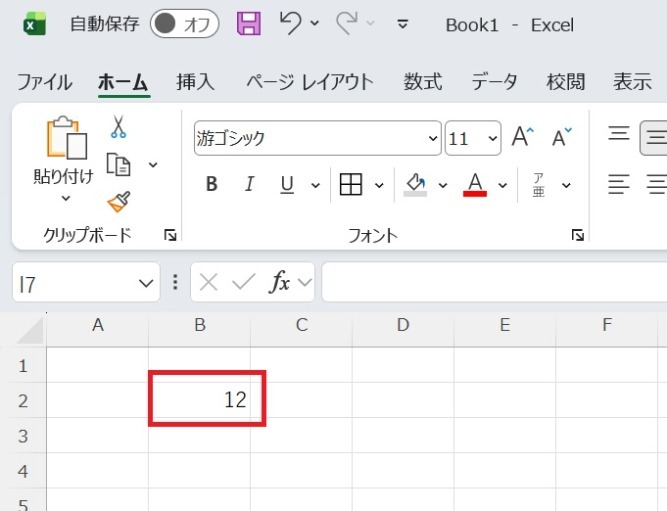Open underline style dropdown arrow
The width and height of the screenshot is (667, 511).
click(x=315, y=185)
